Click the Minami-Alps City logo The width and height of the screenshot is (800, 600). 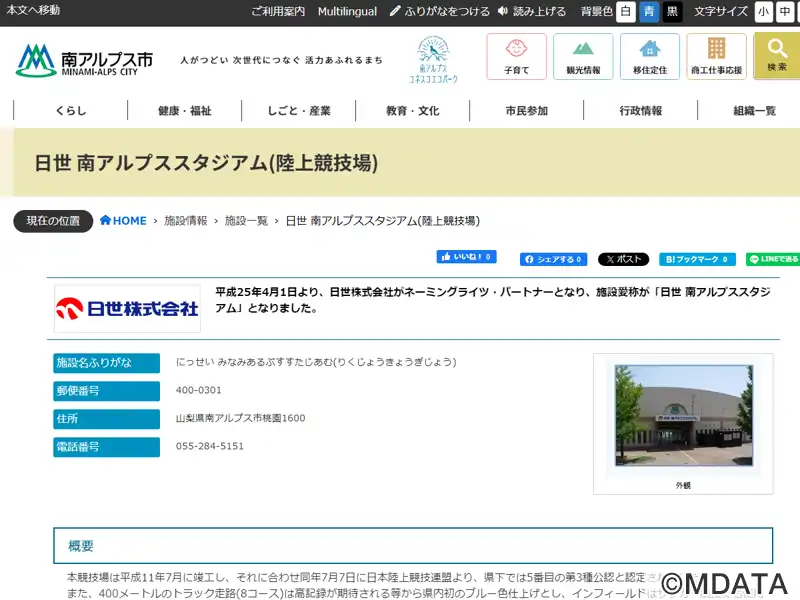click(x=85, y=60)
